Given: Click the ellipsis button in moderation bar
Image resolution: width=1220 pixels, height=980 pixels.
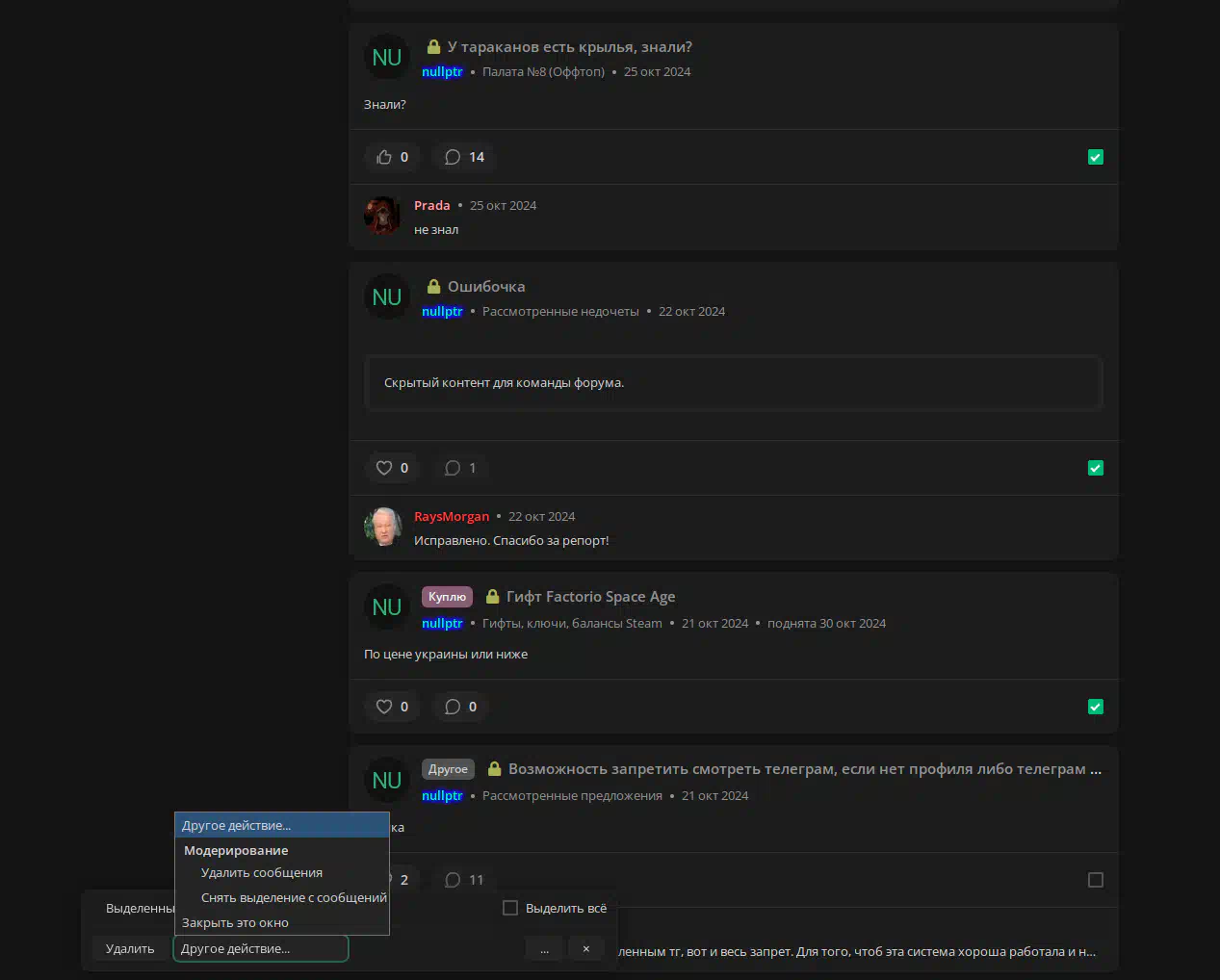Looking at the screenshot, I should [x=544, y=948].
